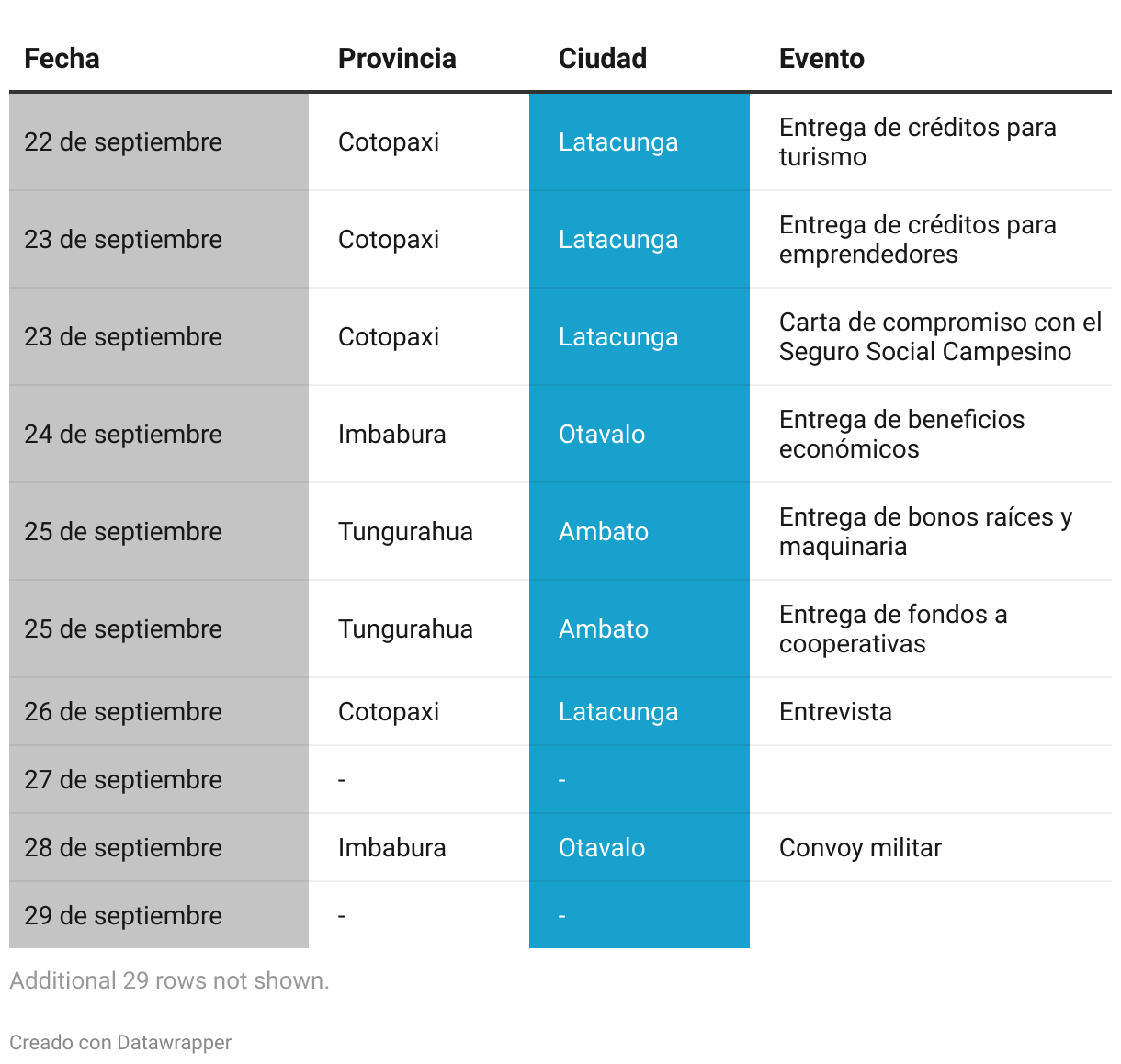This screenshot has height=1064, width=1121.
Task: Select the Entrevista event cell
Action: pos(931,712)
